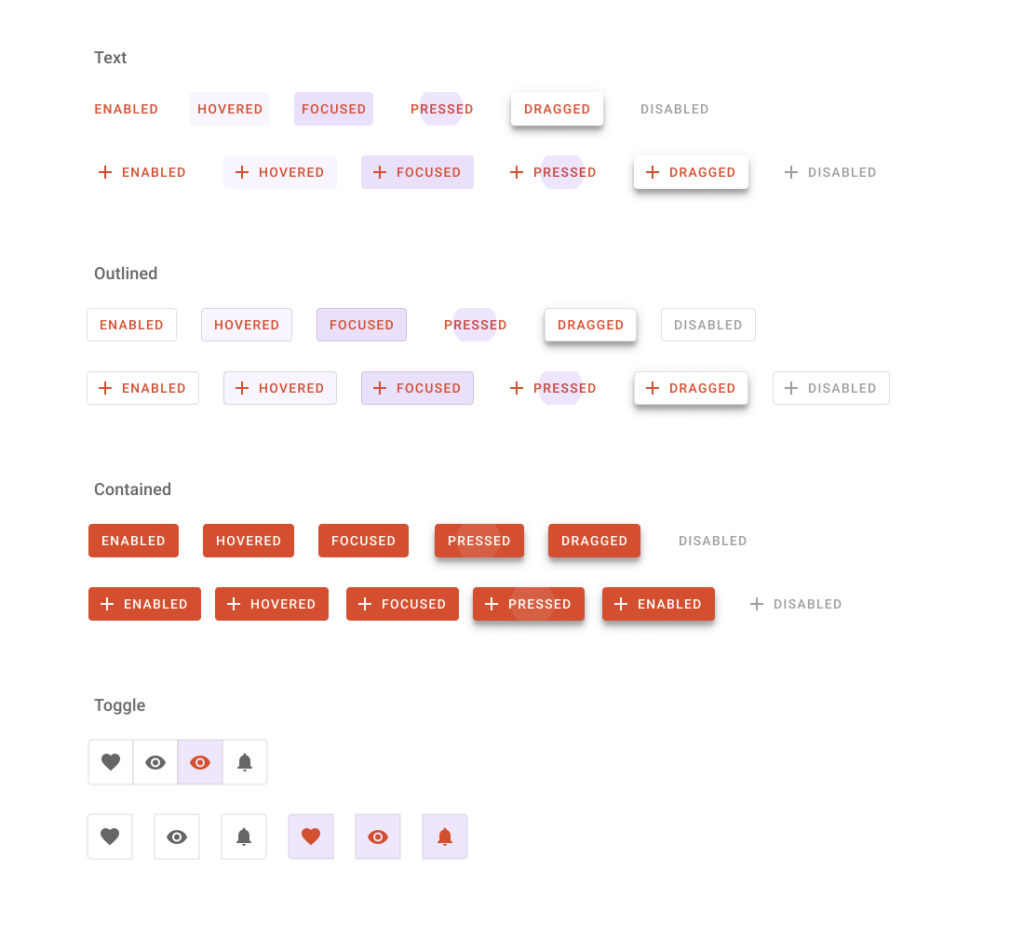The height and width of the screenshot is (951, 1024).
Task: Click the contained FOCUSED button with plus icon
Action: (x=402, y=604)
